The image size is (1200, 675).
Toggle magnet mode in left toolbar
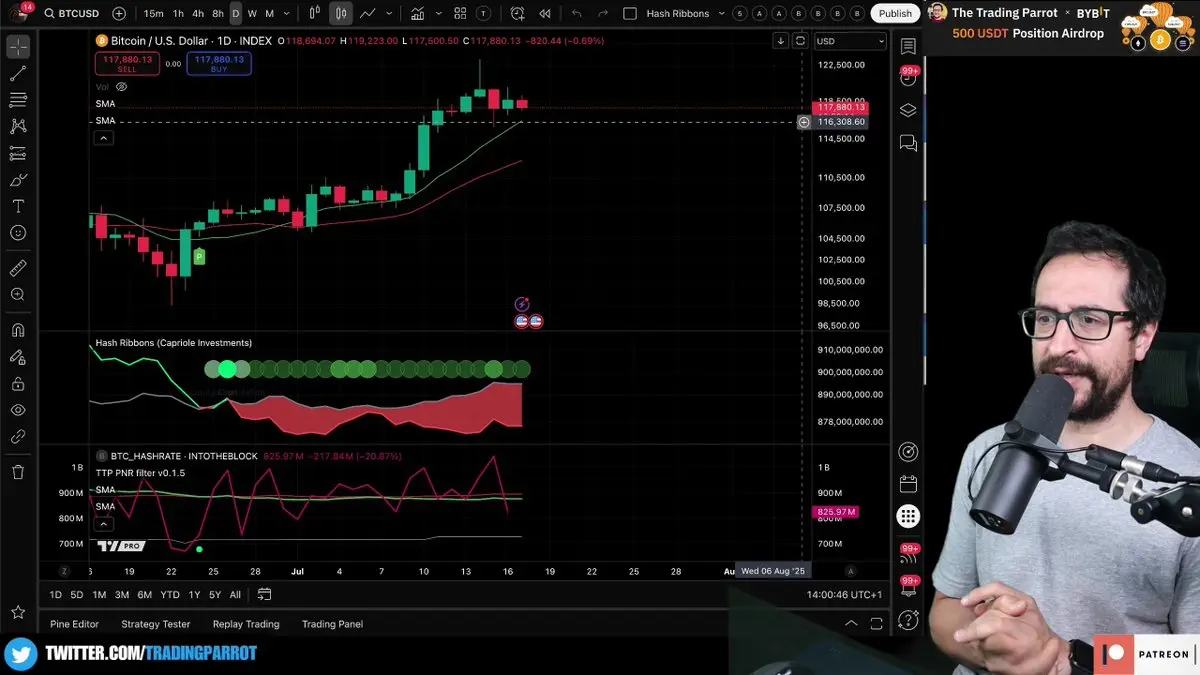pos(18,330)
